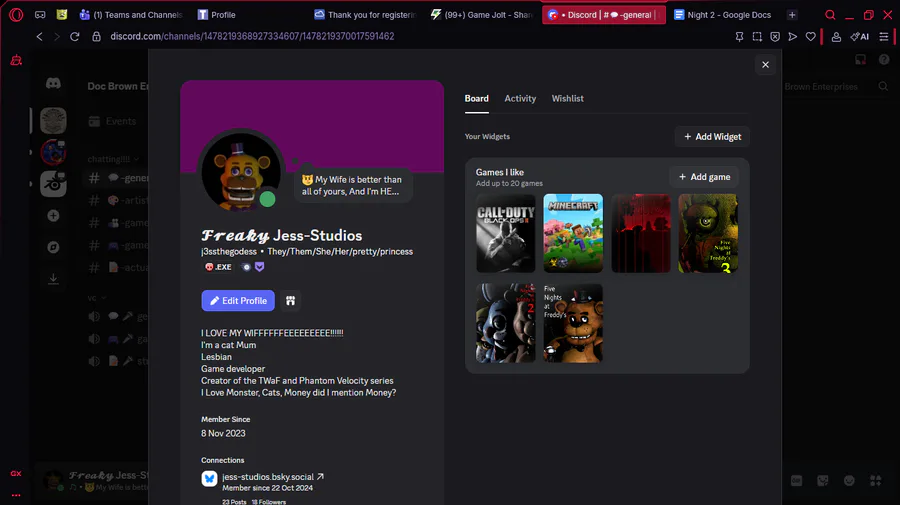Click the Add Widget button
This screenshot has height=505, width=900.
(712, 137)
